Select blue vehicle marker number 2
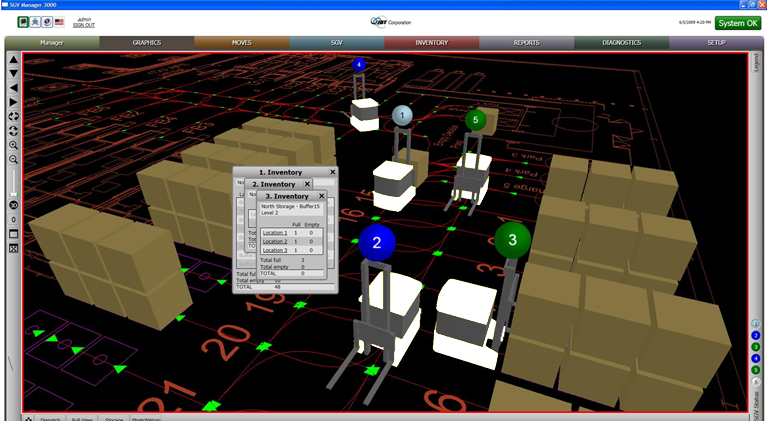This screenshot has height=421, width=767. click(377, 243)
